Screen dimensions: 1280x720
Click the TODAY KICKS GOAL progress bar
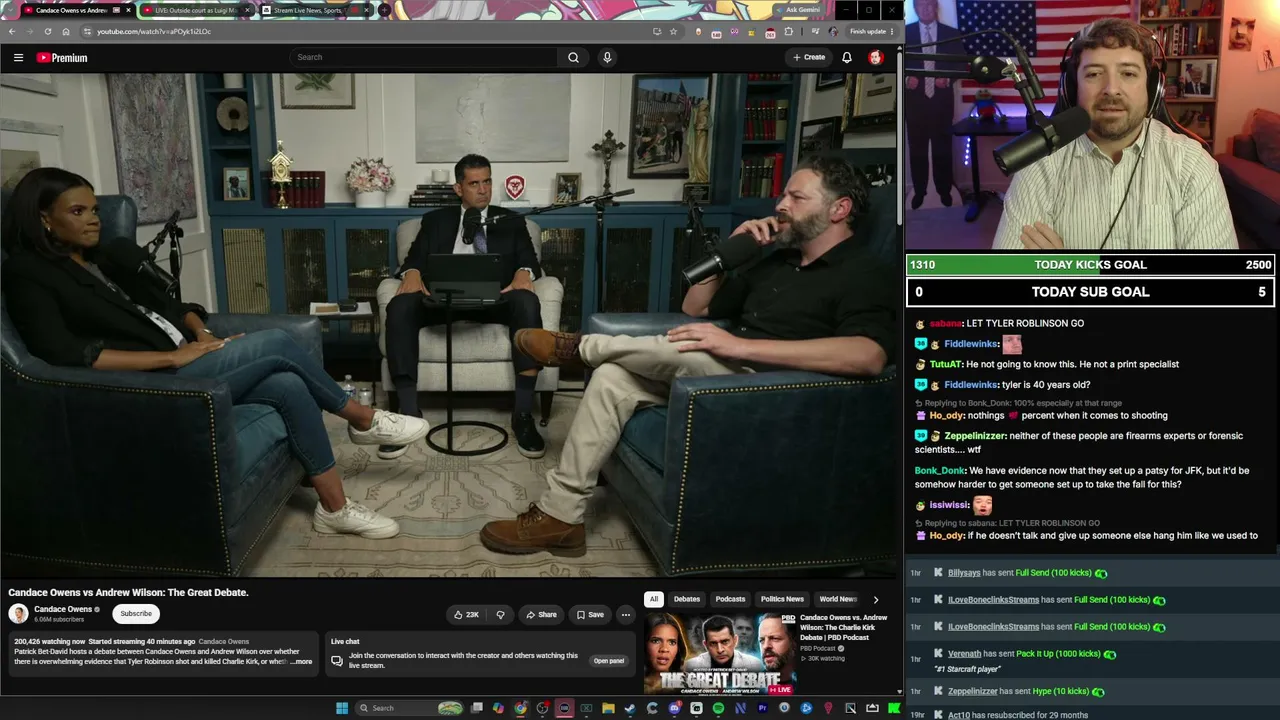pyautogui.click(x=1090, y=265)
